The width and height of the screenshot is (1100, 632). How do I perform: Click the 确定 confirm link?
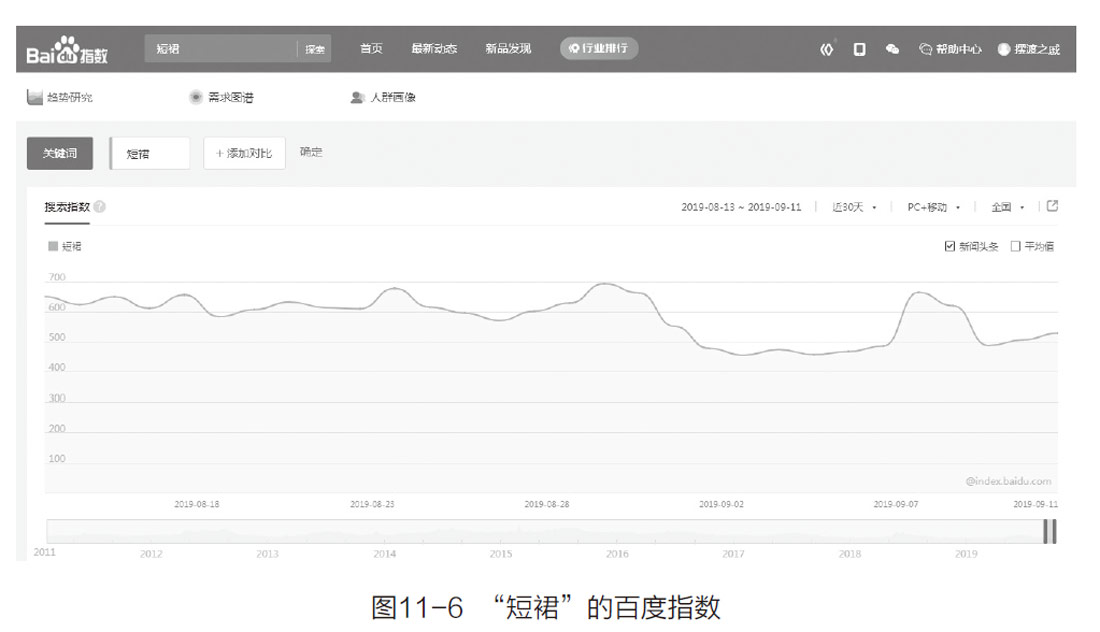[x=311, y=153]
